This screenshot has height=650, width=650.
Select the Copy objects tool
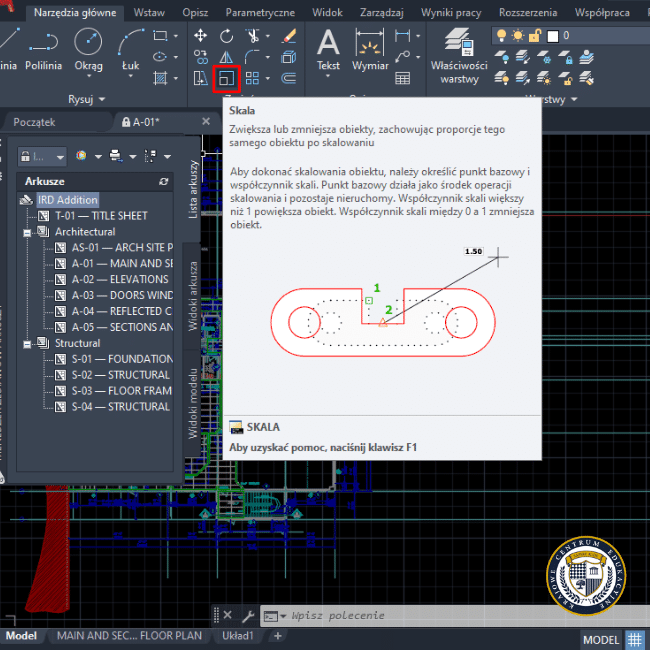click(201, 57)
